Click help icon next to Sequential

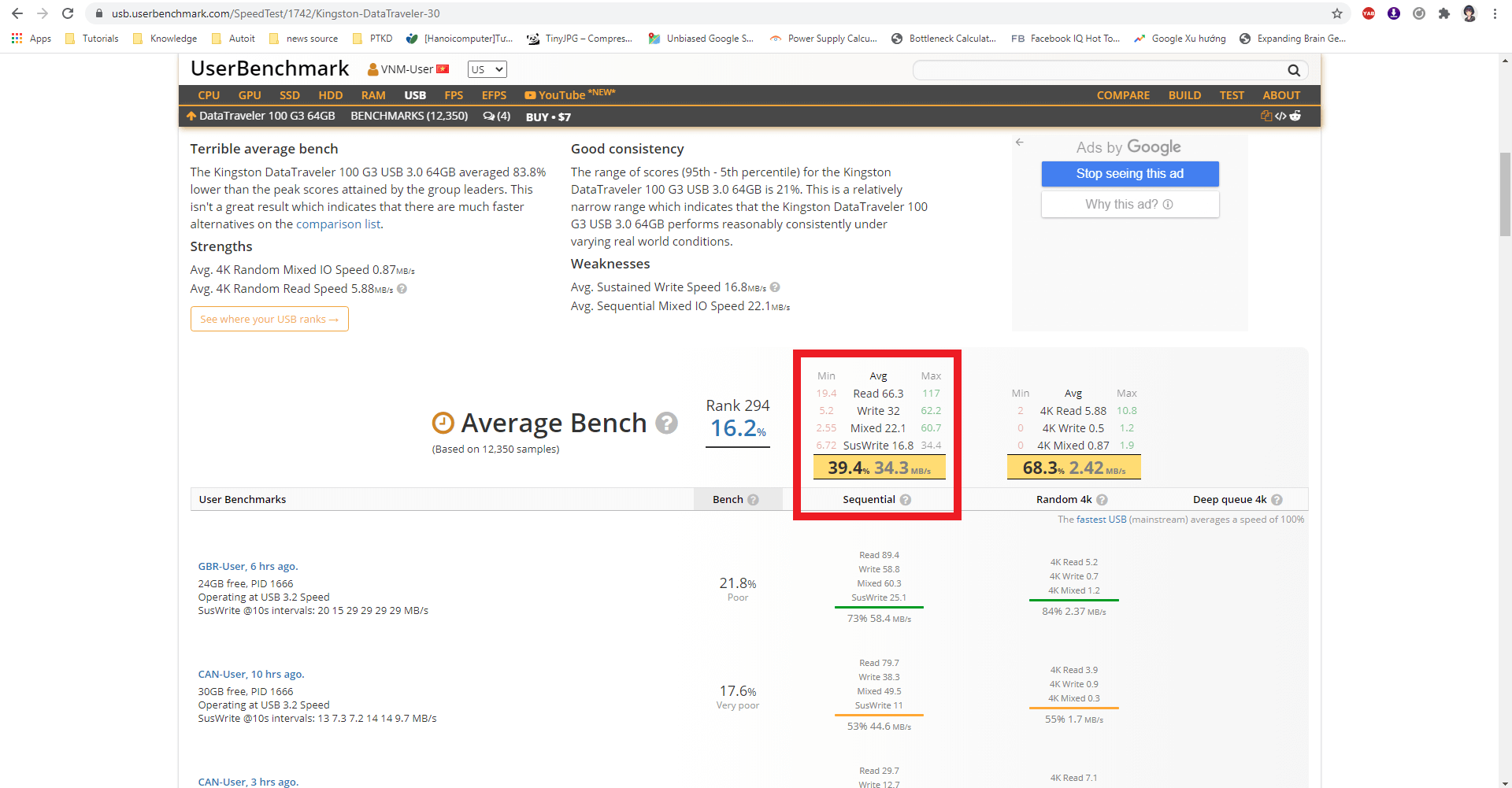coord(906,500)
